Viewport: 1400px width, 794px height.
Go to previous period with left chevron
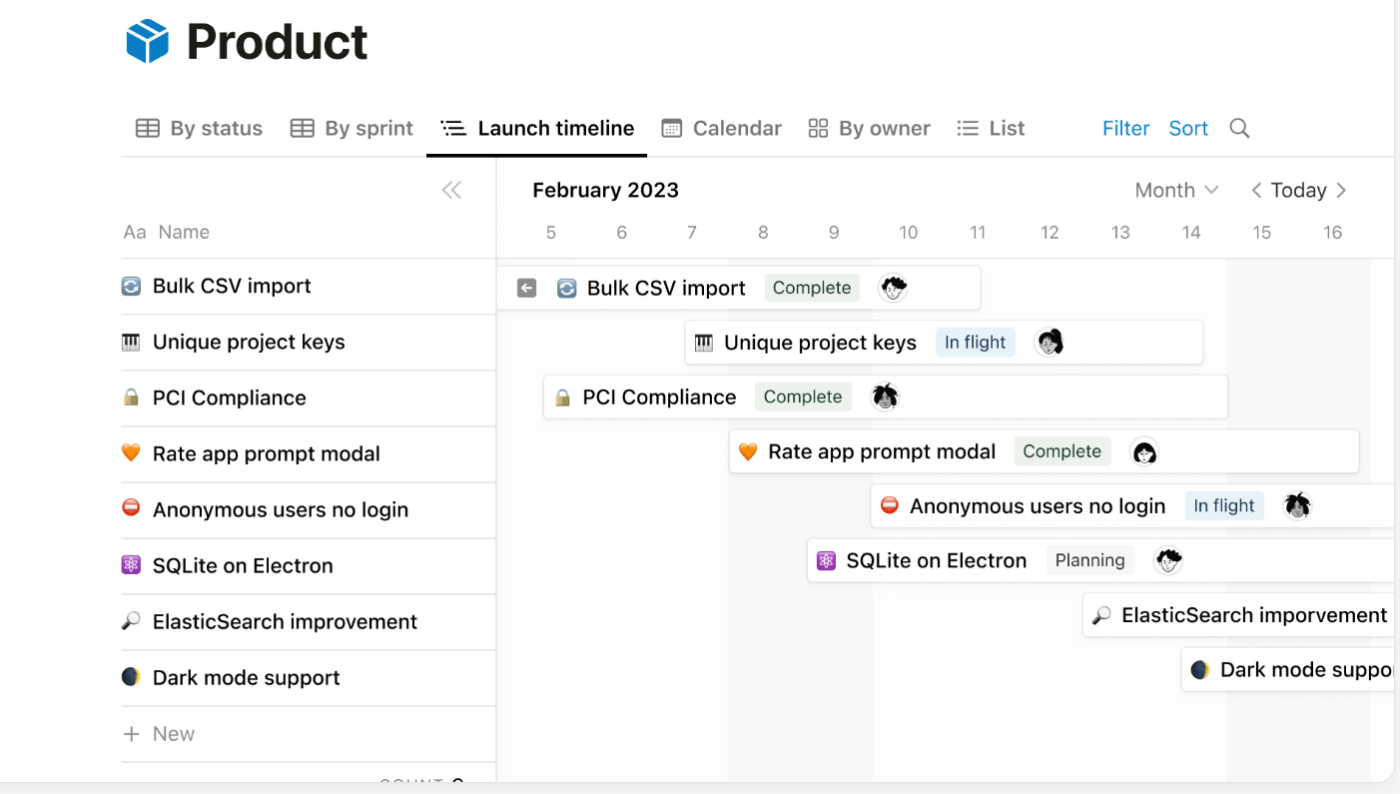(1256, 190)
